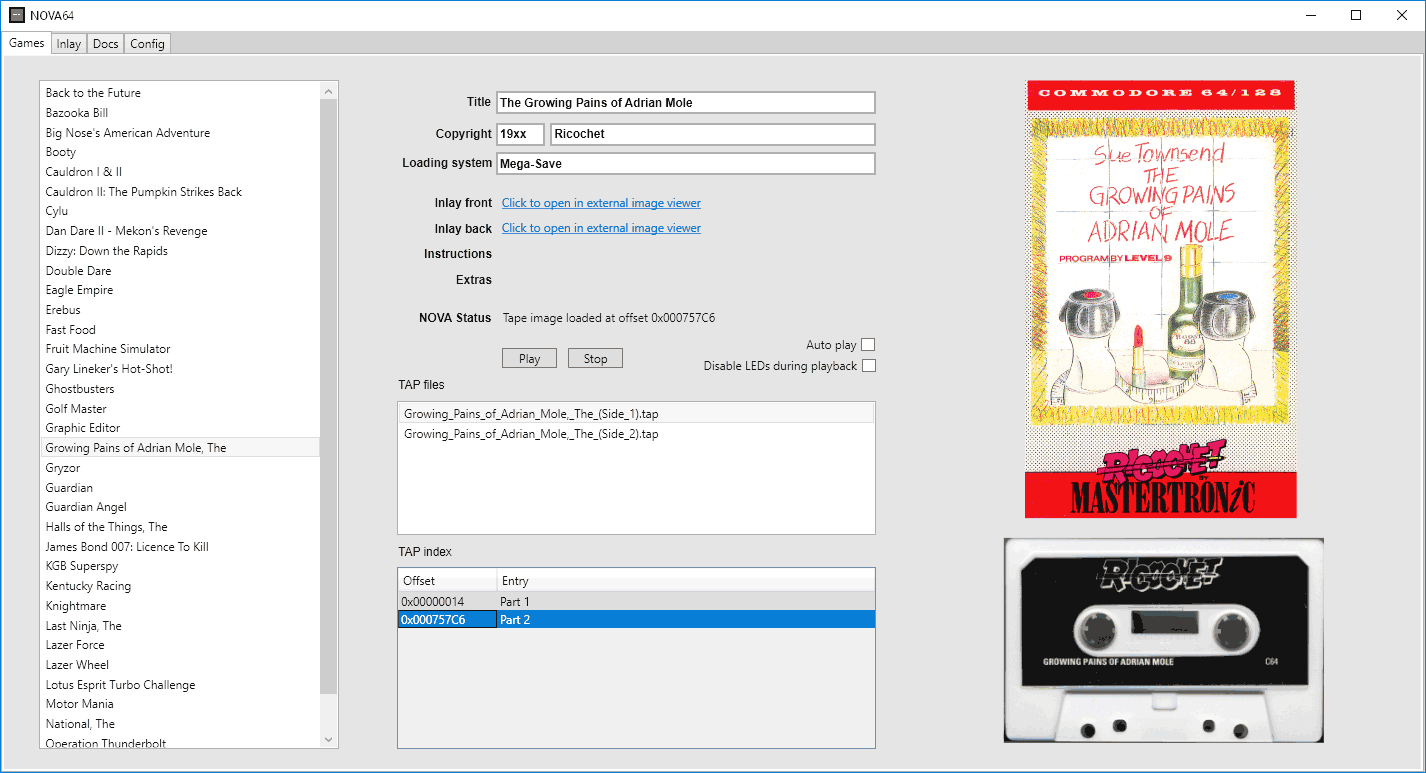Select Side_2 tap file in TAP files

point(636,434)
